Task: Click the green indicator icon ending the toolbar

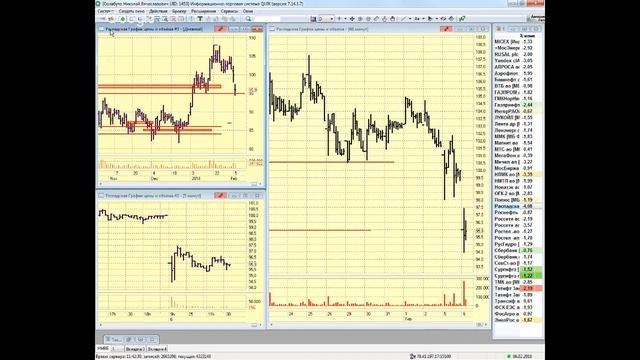Action: pos(461,19)
